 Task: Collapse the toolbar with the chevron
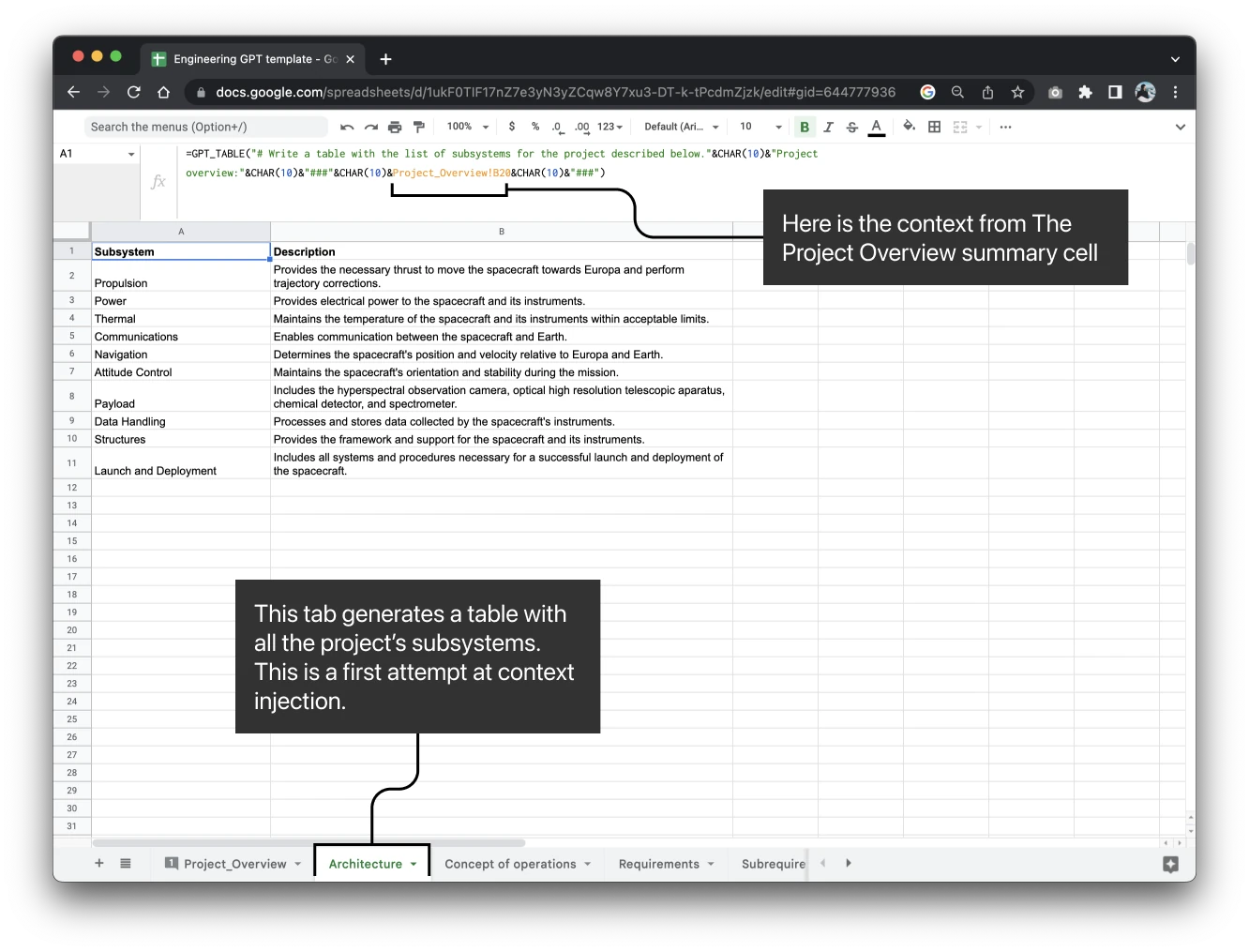[1181, 127]
